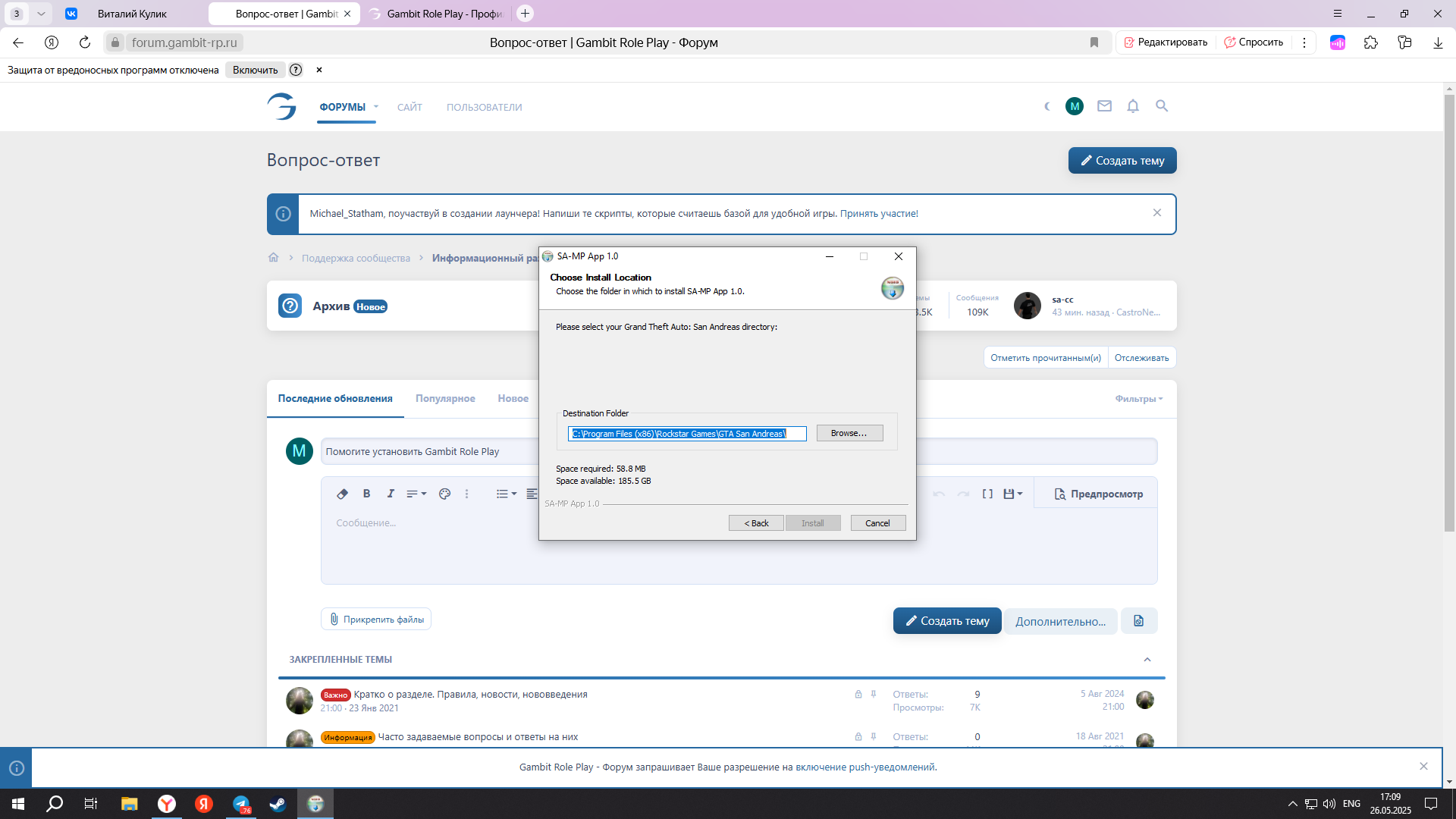
Task: Toggle BB code brackets mode icon
Action: (x=987, y=494)
